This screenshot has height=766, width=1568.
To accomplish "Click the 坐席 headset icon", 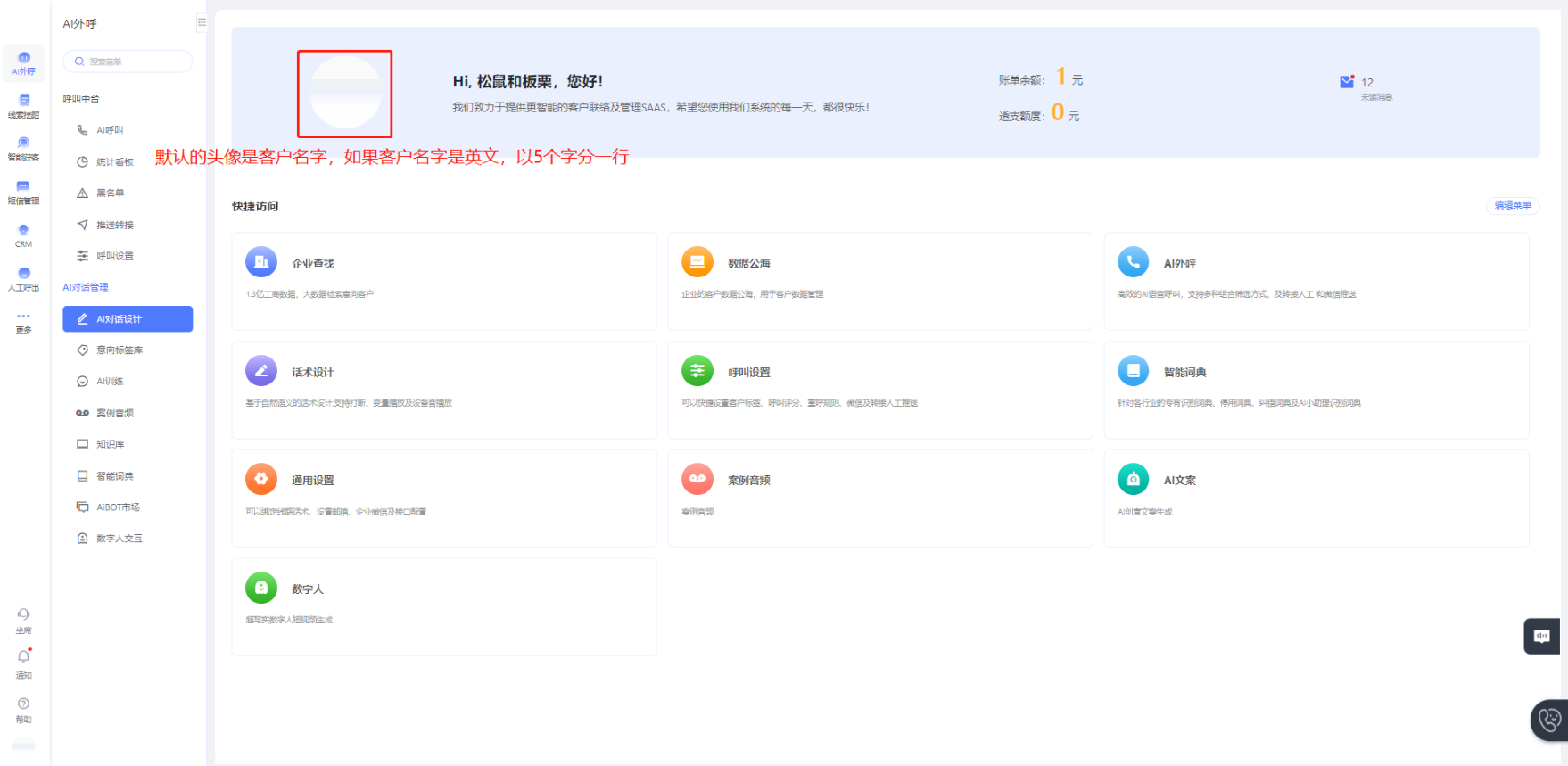I will click(23, 619).
